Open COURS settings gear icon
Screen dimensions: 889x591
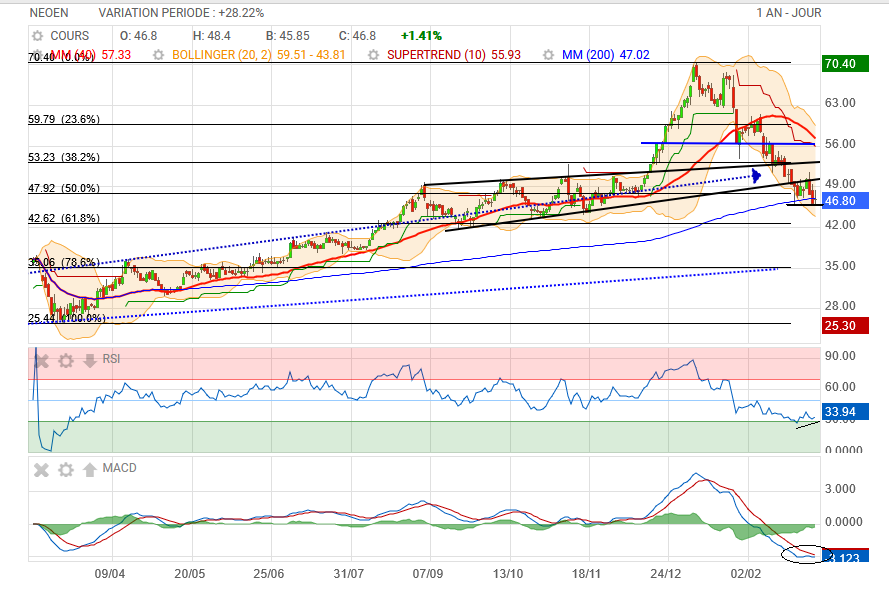(x=37, y=36)
